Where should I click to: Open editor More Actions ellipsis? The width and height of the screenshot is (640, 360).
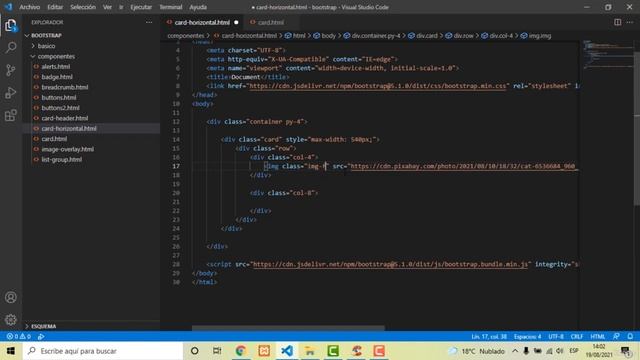pyautogui.click(x=630, y=22)
